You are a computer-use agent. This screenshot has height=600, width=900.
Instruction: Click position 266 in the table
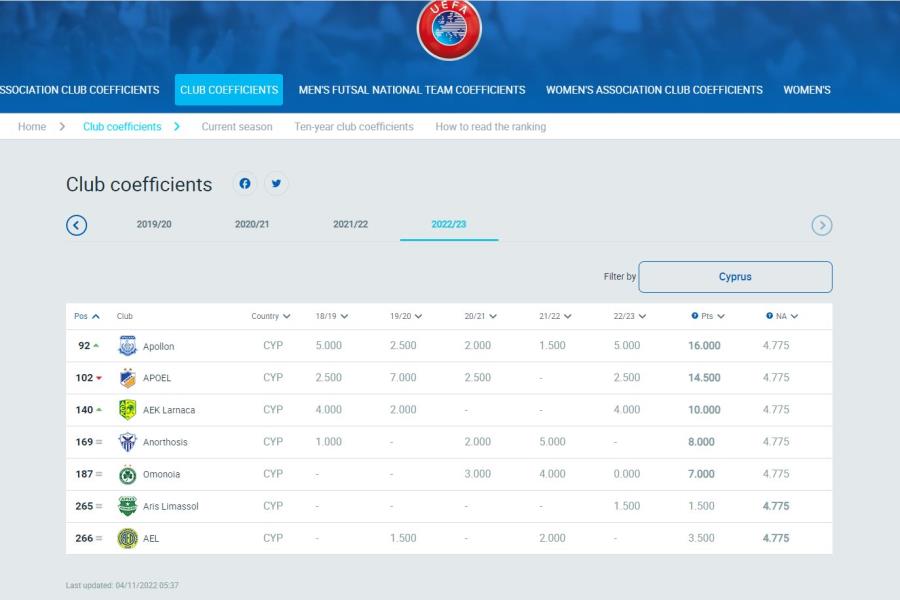(84, 539)
